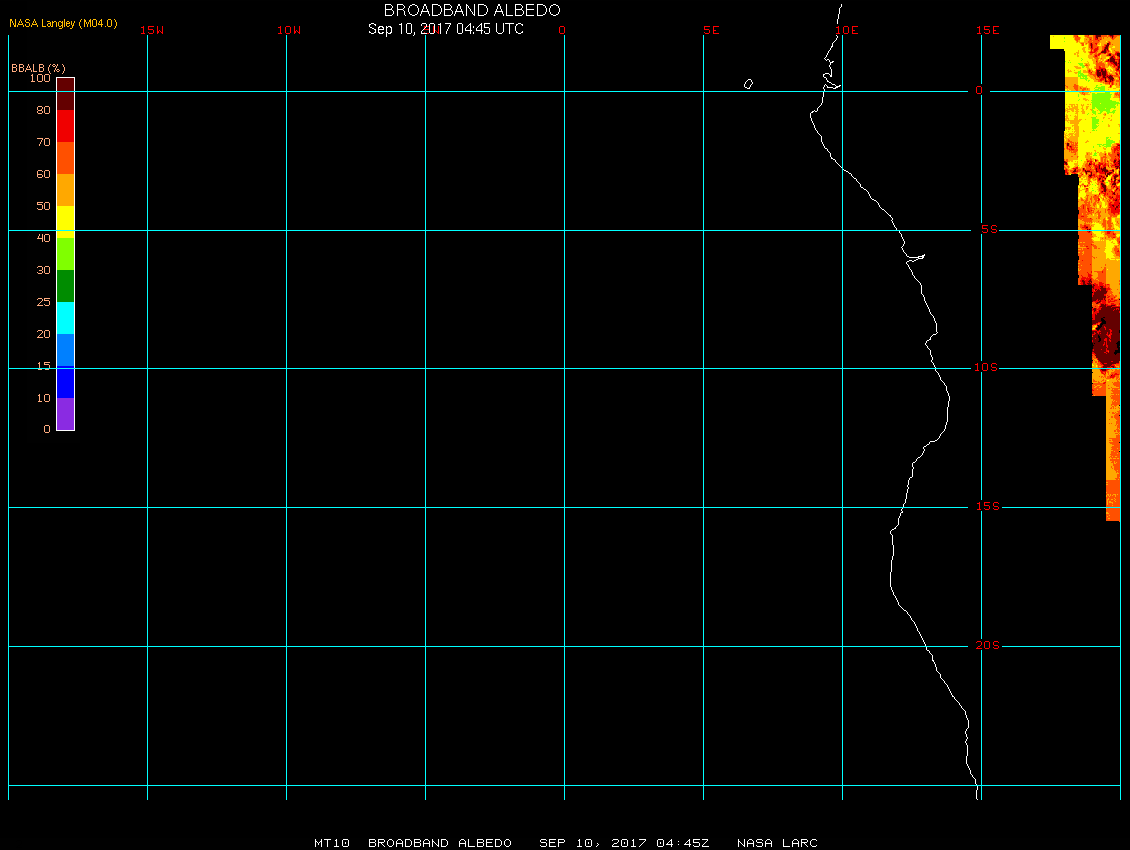The height and width of the screenshot is (850, 1130).
Task: Click the 70 legend scale value
Action: pyautogui.click(x=44, y=142)
